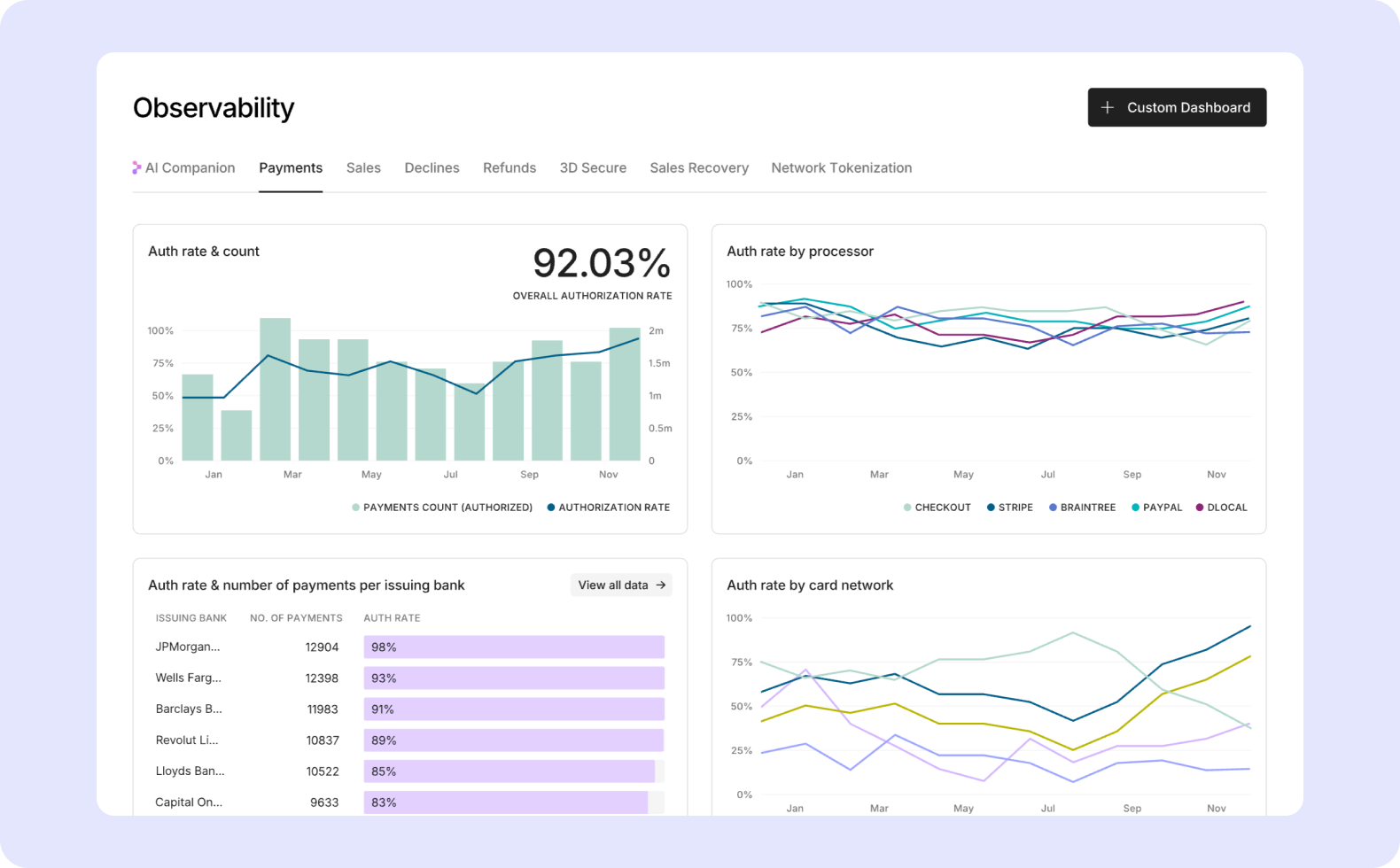Click the Payments Count (Authorized) legend entry
Image resolution: width=1400 pixels, height=868 pixels.
pyautogui.click(x=442, y=508)
